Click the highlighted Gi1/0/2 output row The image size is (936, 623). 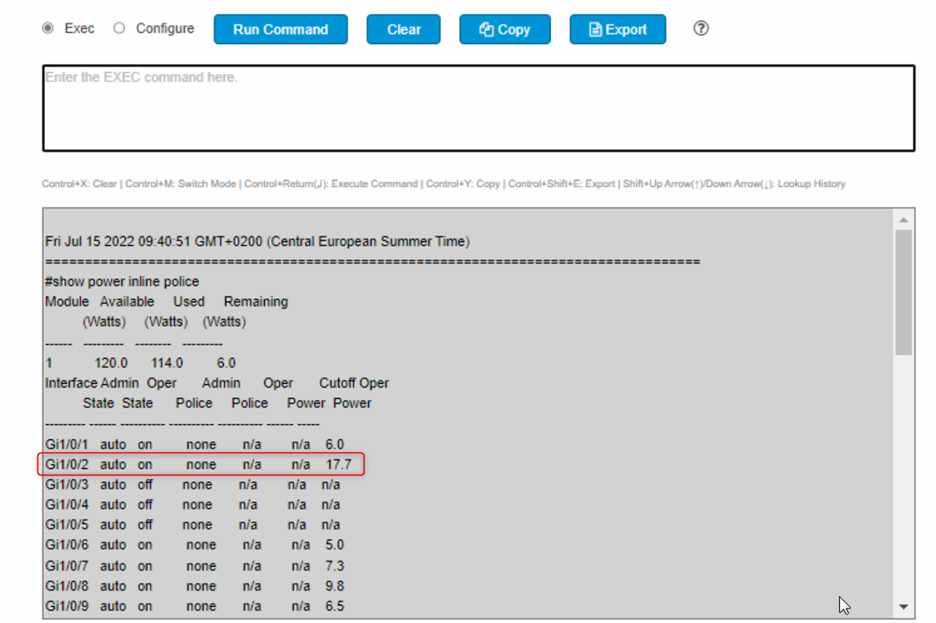pyautogui.click(x=200, y=464)
